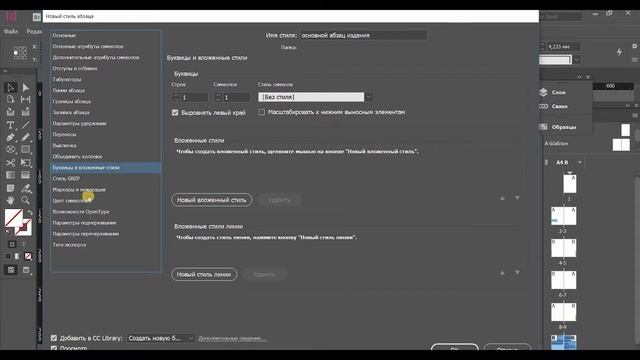Open the Связи (Links) panel
The height and width of the screenshot is (360, 640).
[x=553, y=106]
